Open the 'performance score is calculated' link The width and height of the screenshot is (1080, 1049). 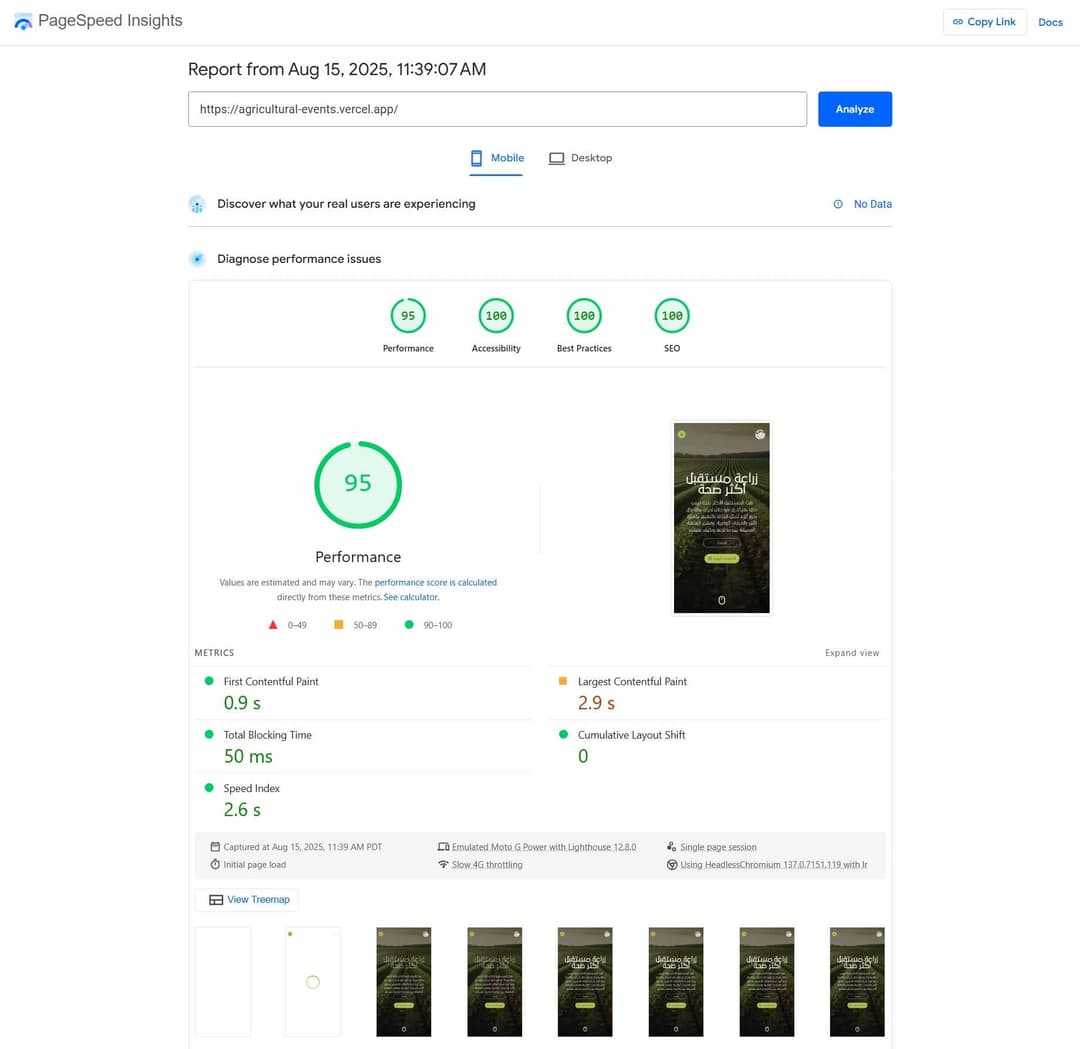pos(435,582)
